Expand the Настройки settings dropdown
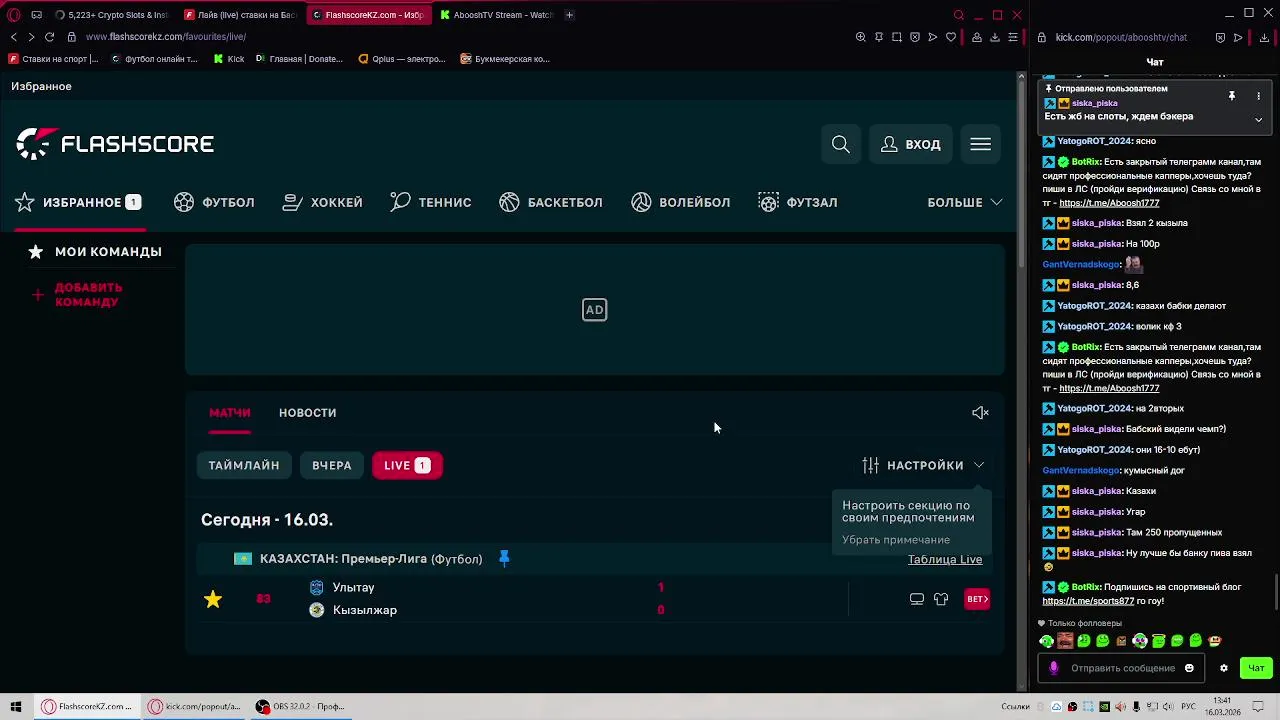Viewport: 1280px width, 720px height. (x=924, y=465)
